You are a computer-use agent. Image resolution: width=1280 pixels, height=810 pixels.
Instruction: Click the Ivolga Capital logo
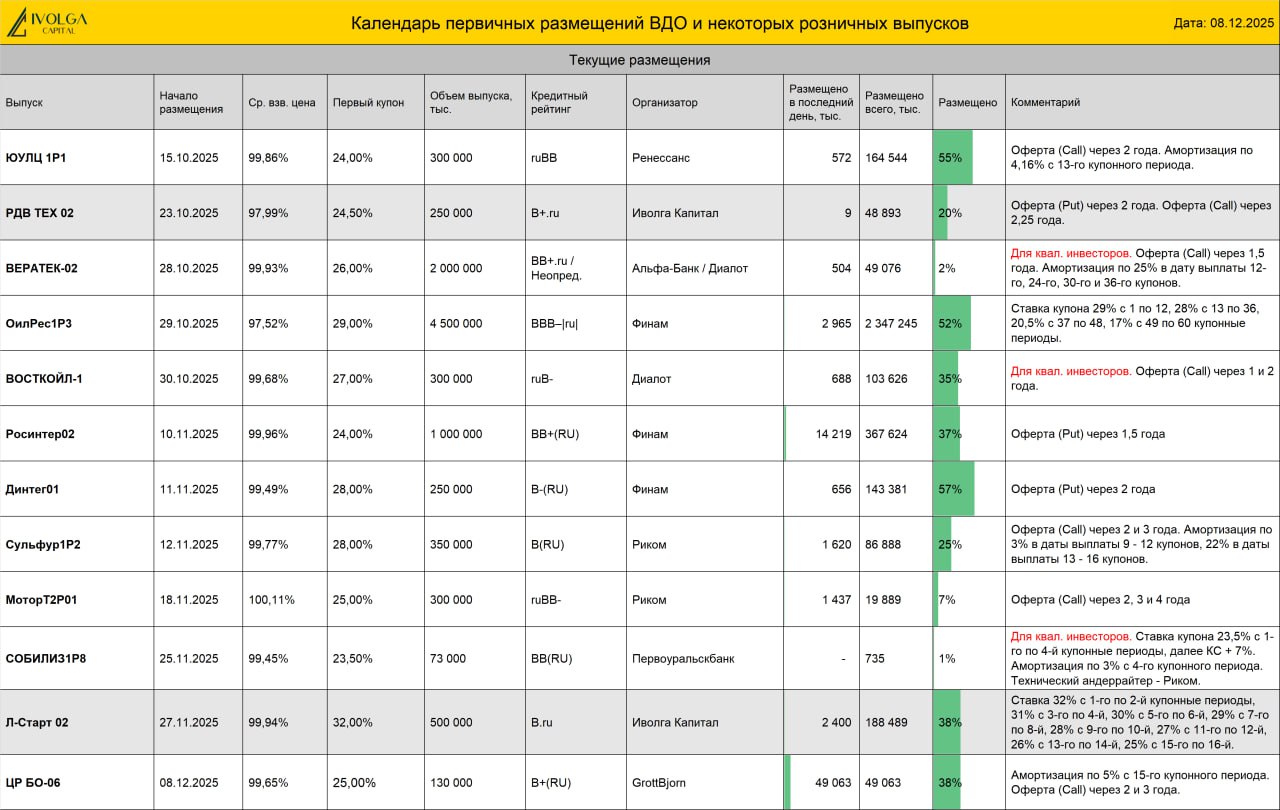coord(47,22)
